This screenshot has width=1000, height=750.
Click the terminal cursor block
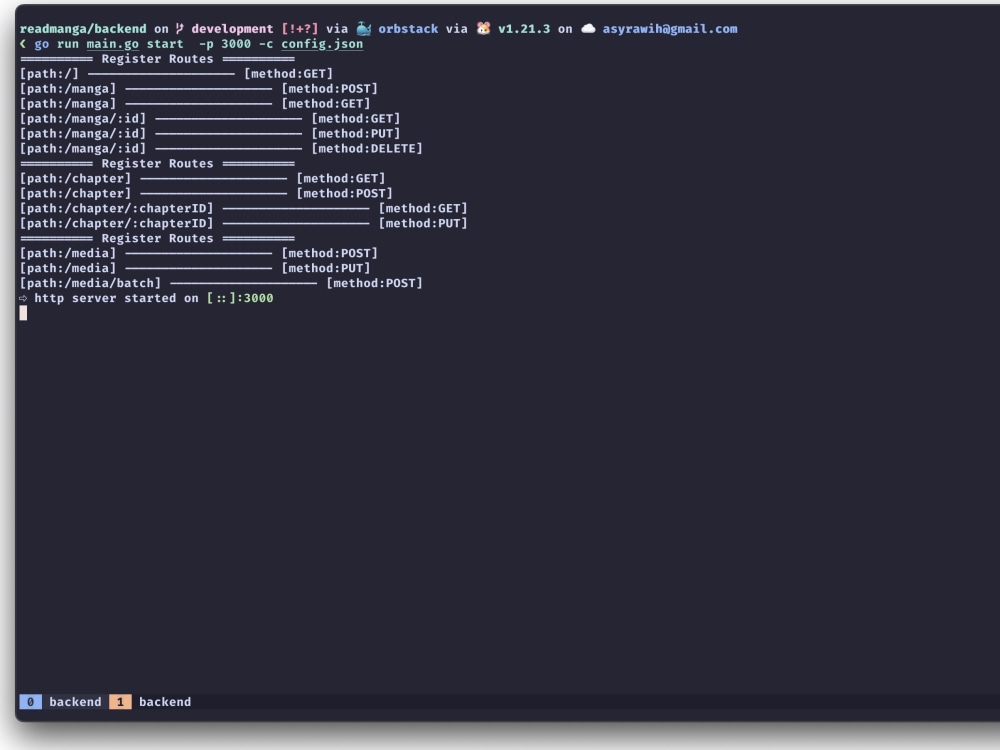point(24,312)
